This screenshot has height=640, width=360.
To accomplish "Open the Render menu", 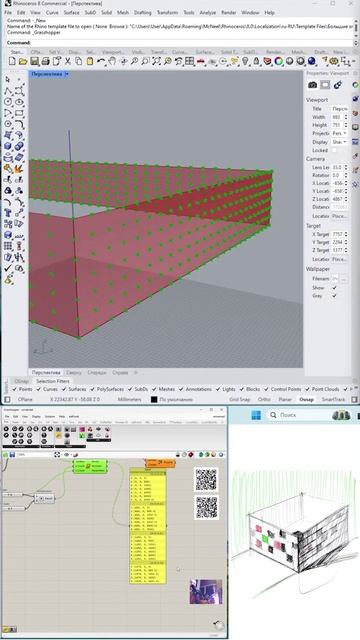I will [x=229, y=13].
